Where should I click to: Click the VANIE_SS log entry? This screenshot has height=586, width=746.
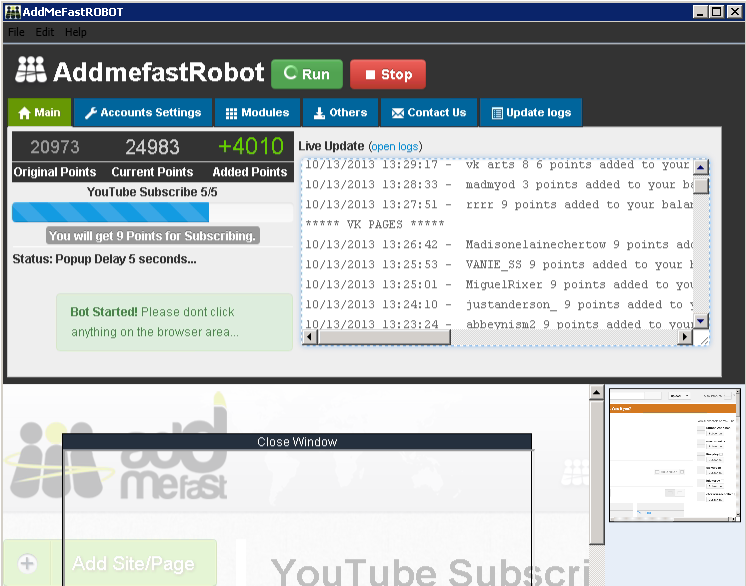tap(499, 264)
